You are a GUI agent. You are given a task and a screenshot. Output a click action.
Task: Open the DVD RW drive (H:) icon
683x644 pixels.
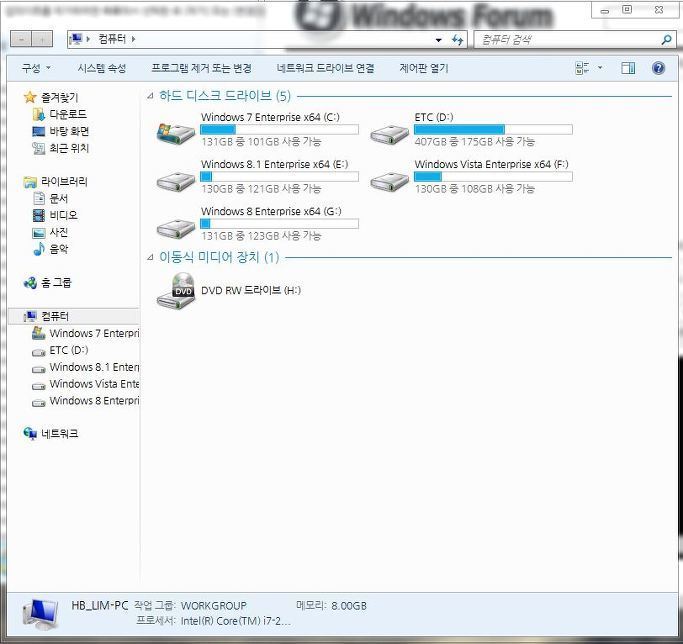click(x=176, y=291)
